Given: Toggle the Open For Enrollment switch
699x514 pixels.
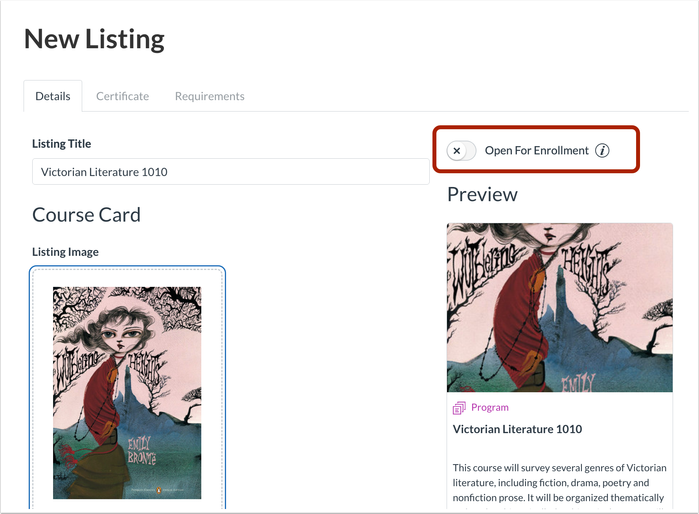Looking at the screenshot, I should pos(462,151).
